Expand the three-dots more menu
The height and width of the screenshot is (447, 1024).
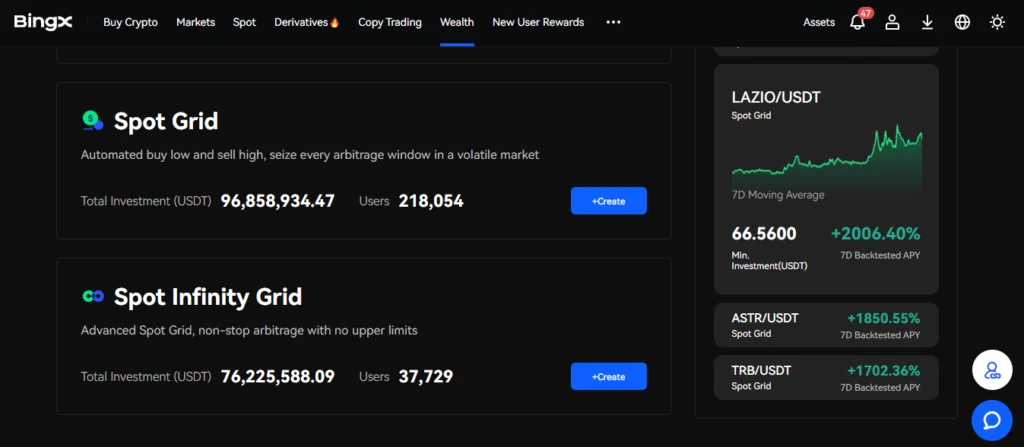coord(613,22)
